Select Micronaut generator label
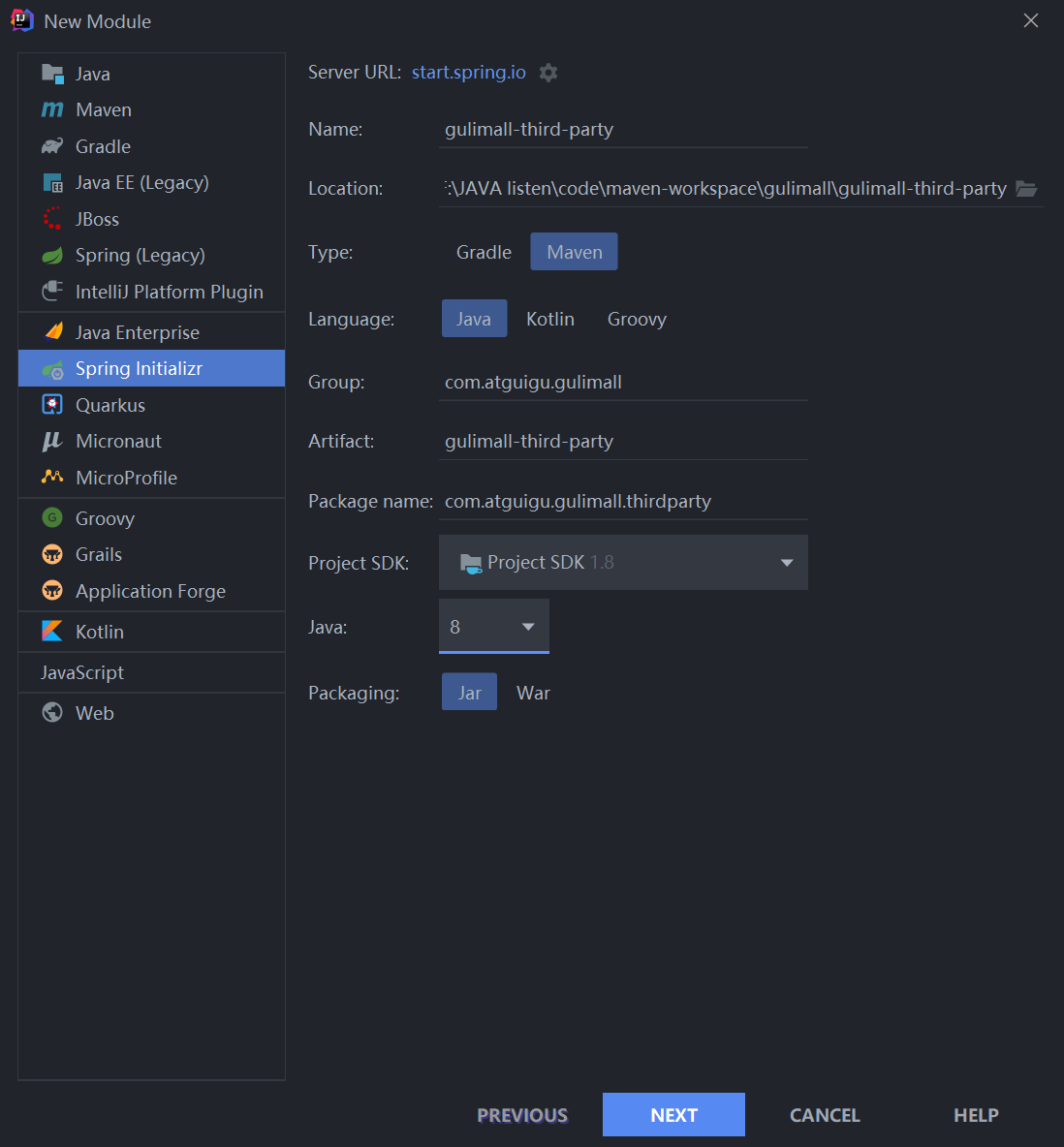This screenshot has width=1064, height=1147. point(118,441)
